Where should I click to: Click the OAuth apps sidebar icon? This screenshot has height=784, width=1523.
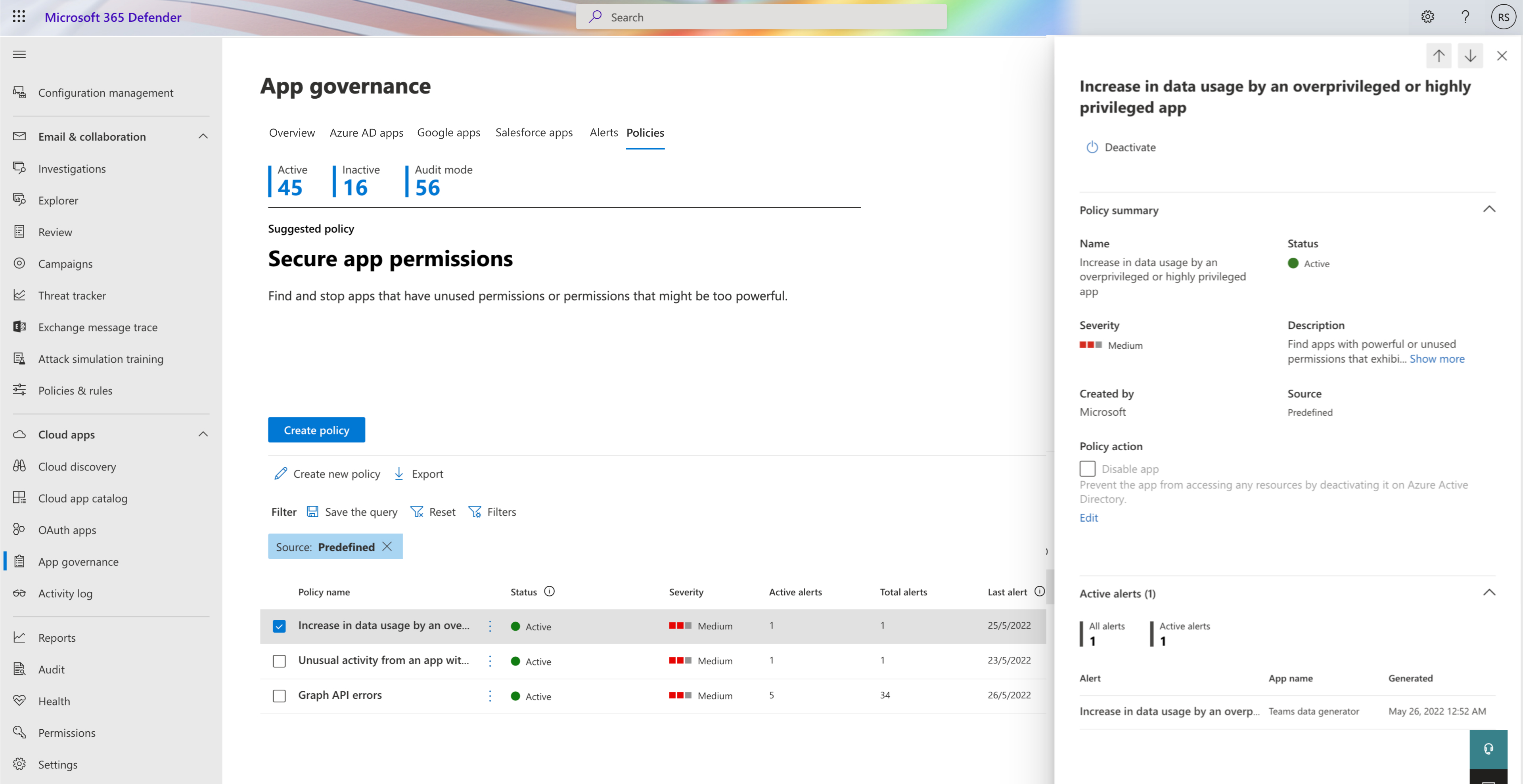18,530
